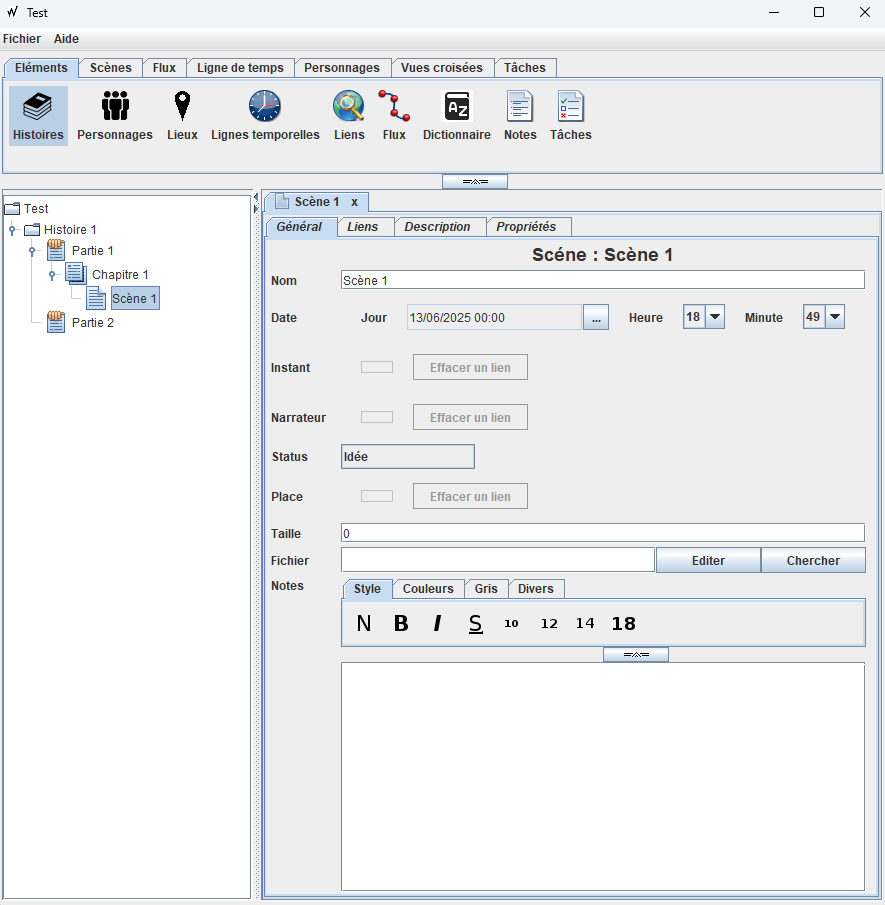
Task: Open the Lieux tool
Action: click(x=182, y=113)
